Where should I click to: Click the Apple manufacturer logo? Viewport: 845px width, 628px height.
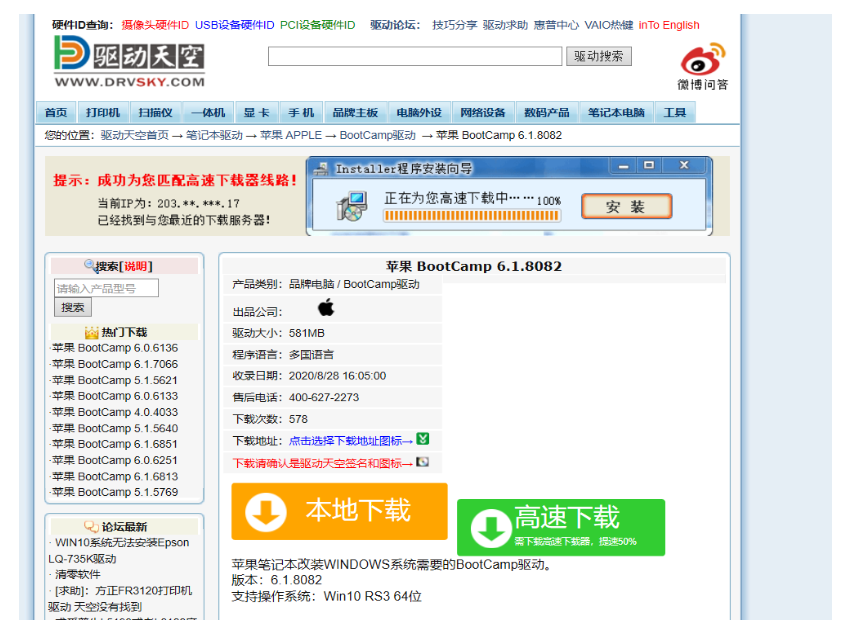click(x=326, y=307)
